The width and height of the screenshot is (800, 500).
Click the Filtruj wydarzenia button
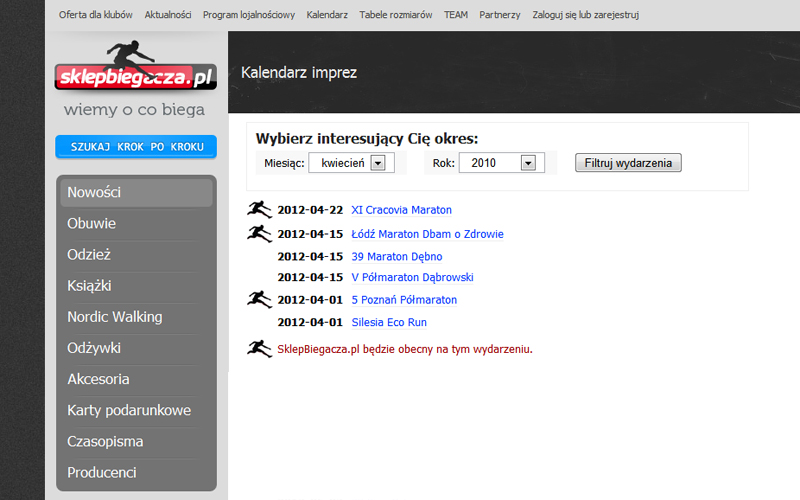[x=628, y=163]
